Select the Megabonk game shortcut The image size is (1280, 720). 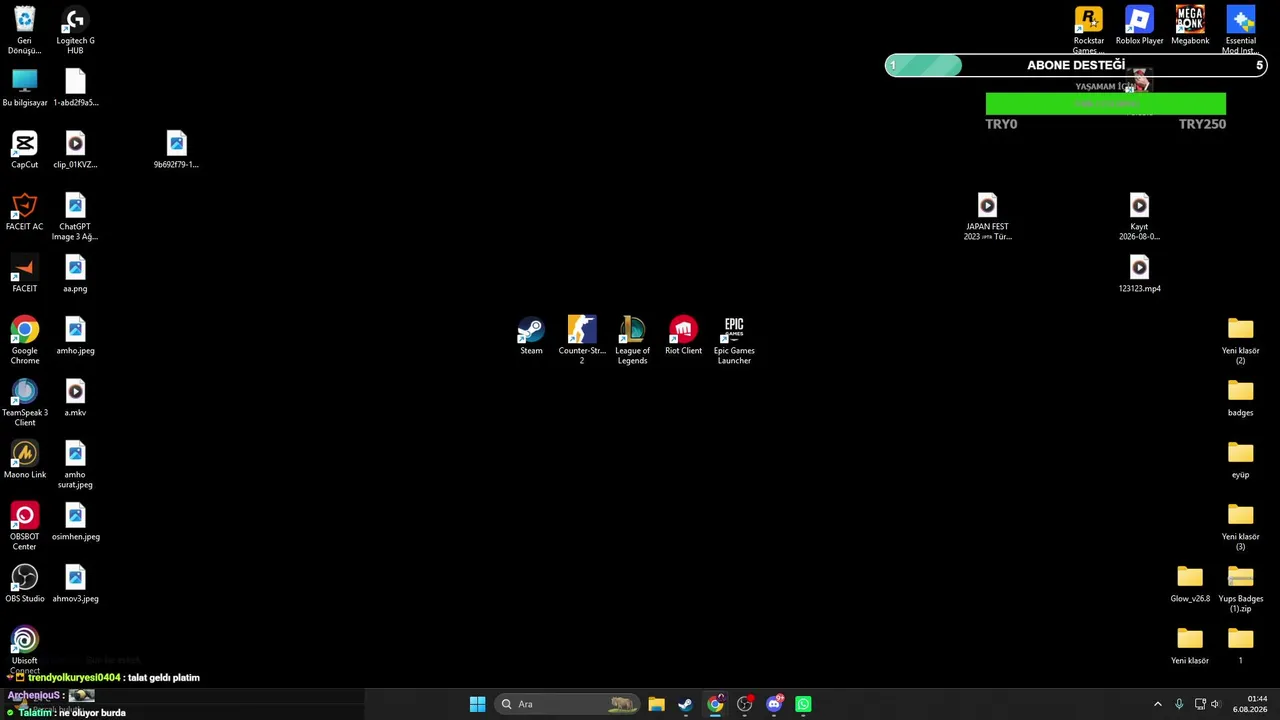pos(1190,26)
